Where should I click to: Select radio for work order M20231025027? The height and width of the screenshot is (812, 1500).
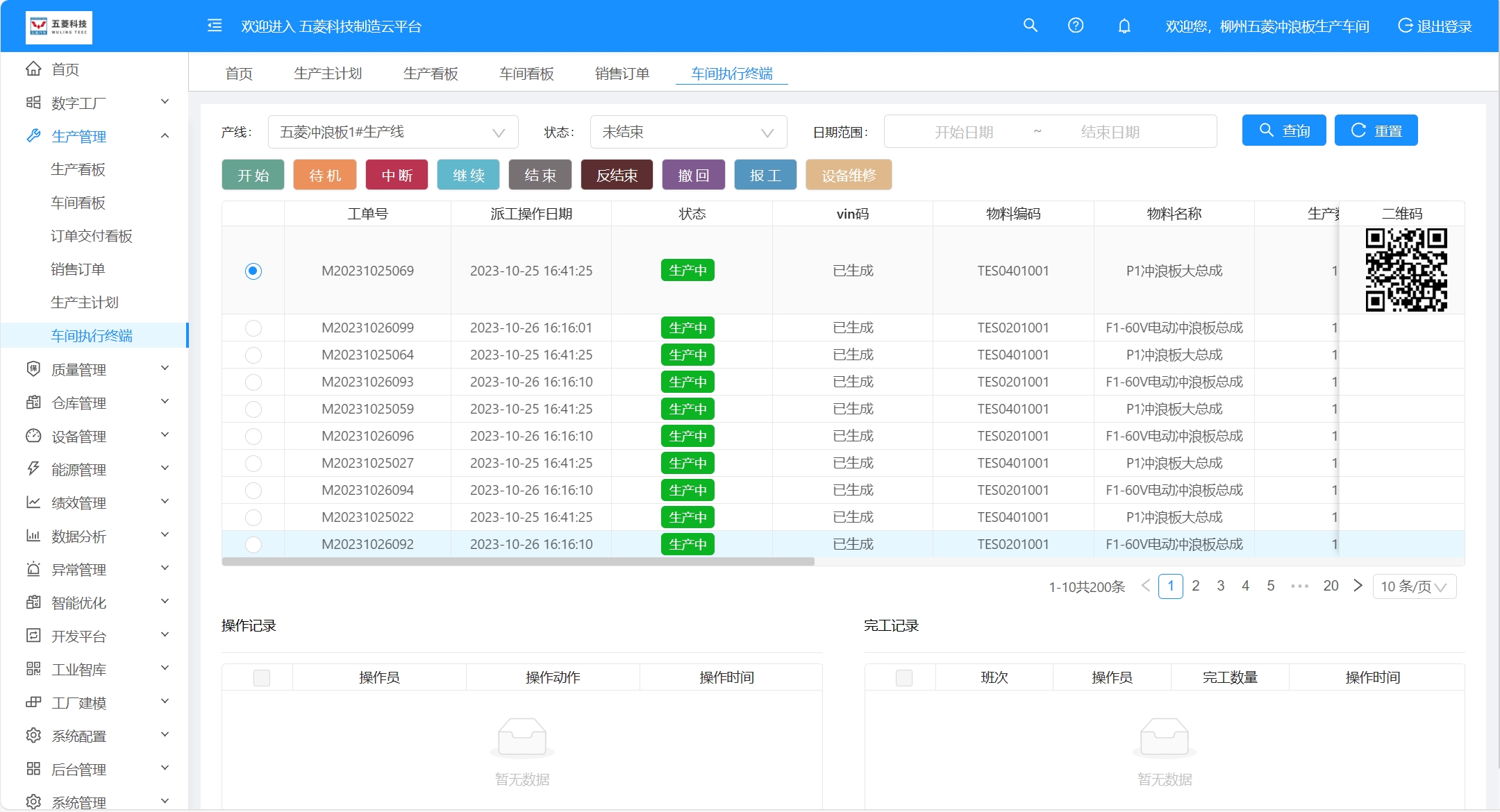[x=253, y=463]
